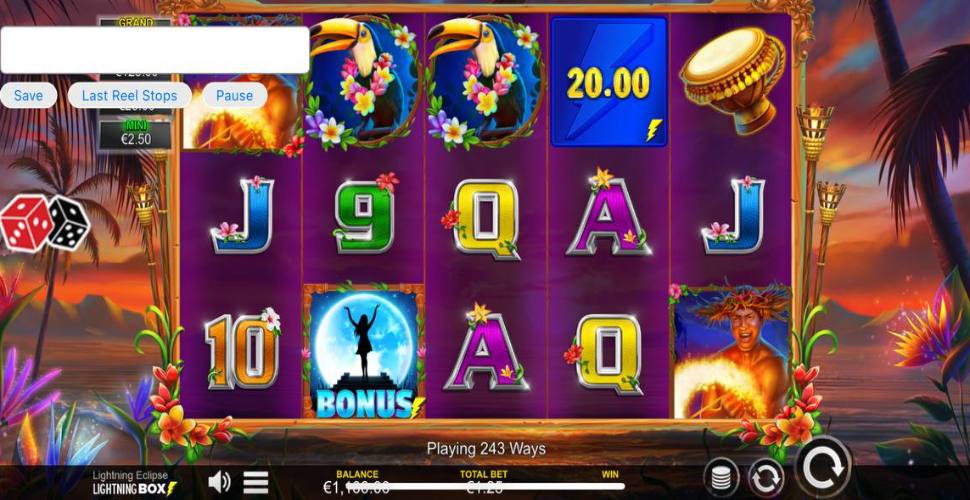The width and height of the screenshot is (970, 500).
Task: Open the autoplay circular arrows icon
Action: click(766, 479)
